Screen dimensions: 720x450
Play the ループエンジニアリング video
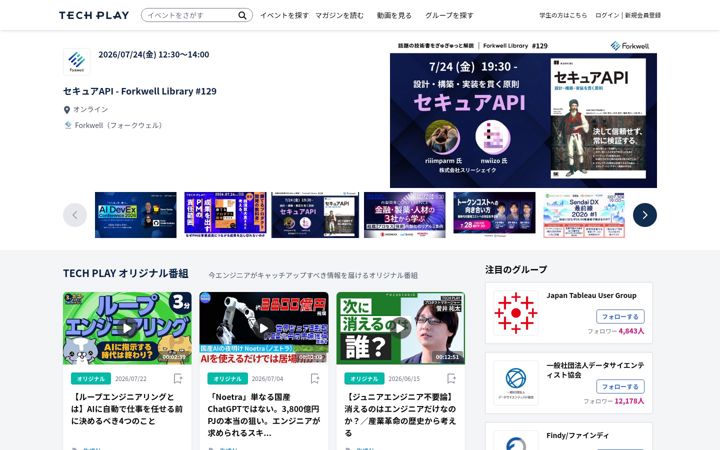[127, 328]
